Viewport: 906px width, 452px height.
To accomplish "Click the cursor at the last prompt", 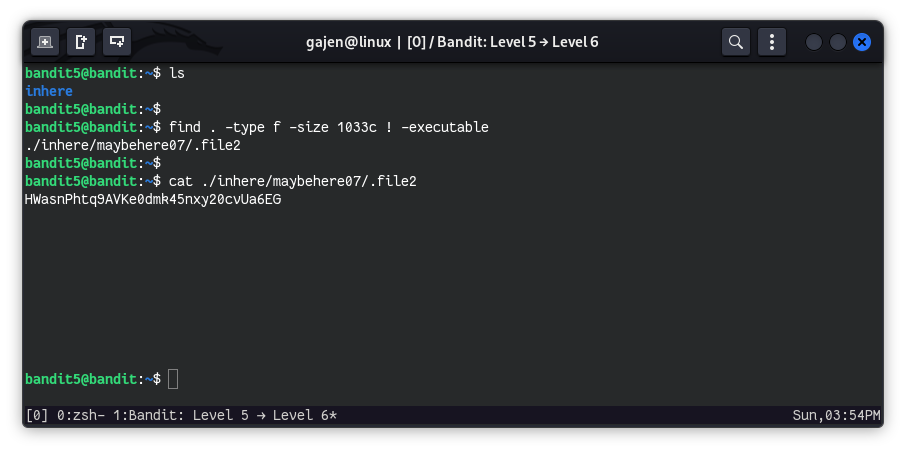I will point(173,379).
